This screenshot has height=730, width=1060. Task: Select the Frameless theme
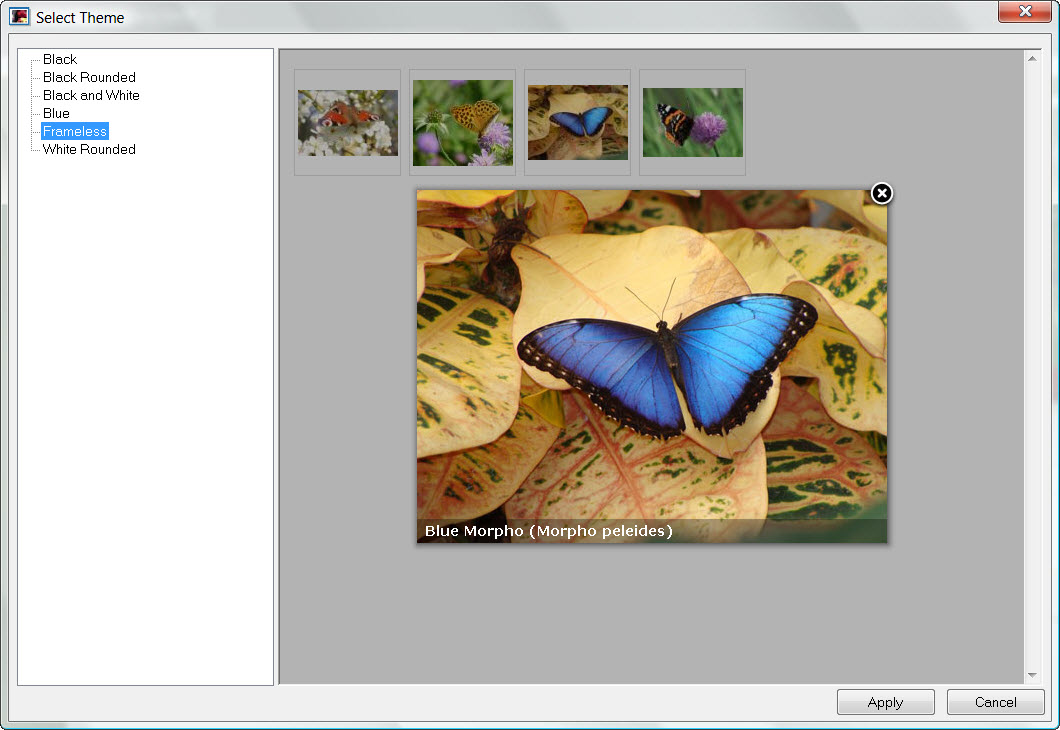(x=75, y=131)
